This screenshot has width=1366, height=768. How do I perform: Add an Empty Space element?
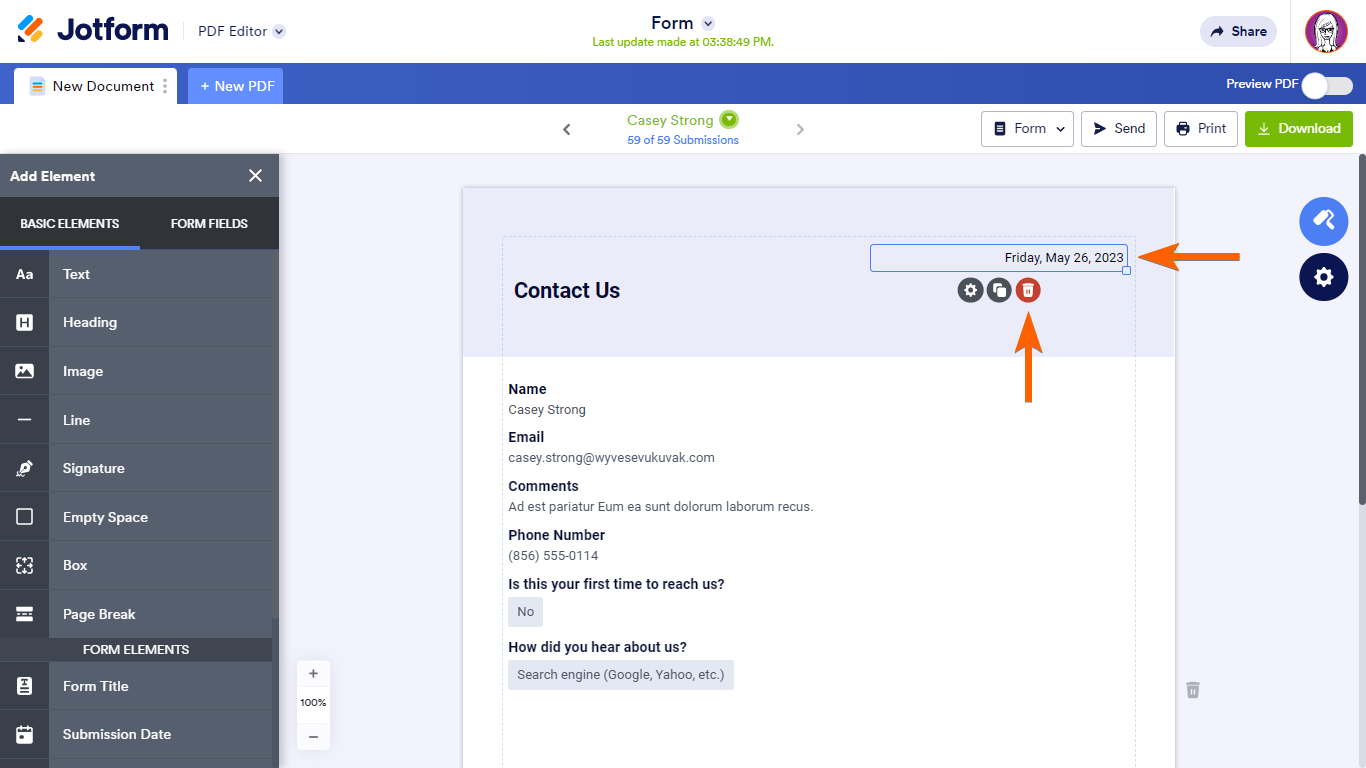(136, 517)
